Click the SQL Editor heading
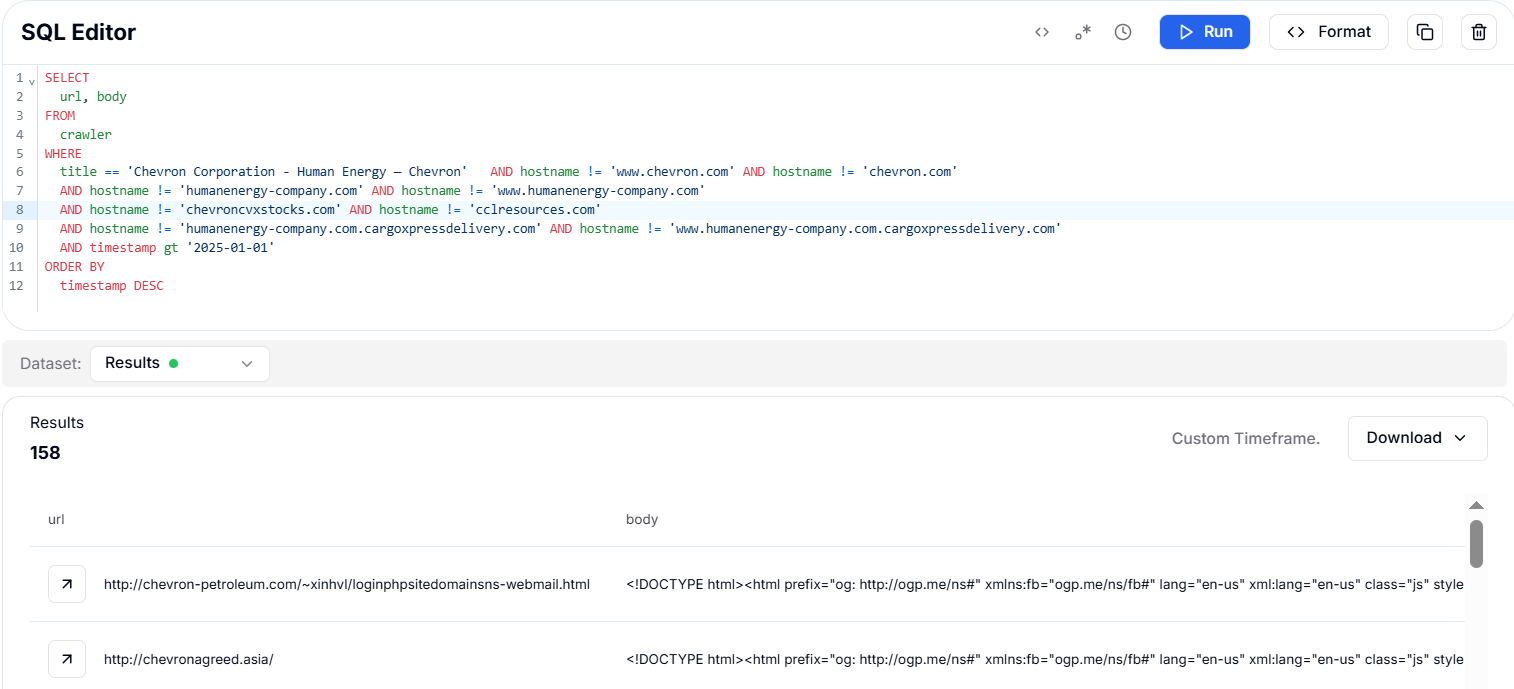Viewport: 1514px width, 689px height. [78, 32]
